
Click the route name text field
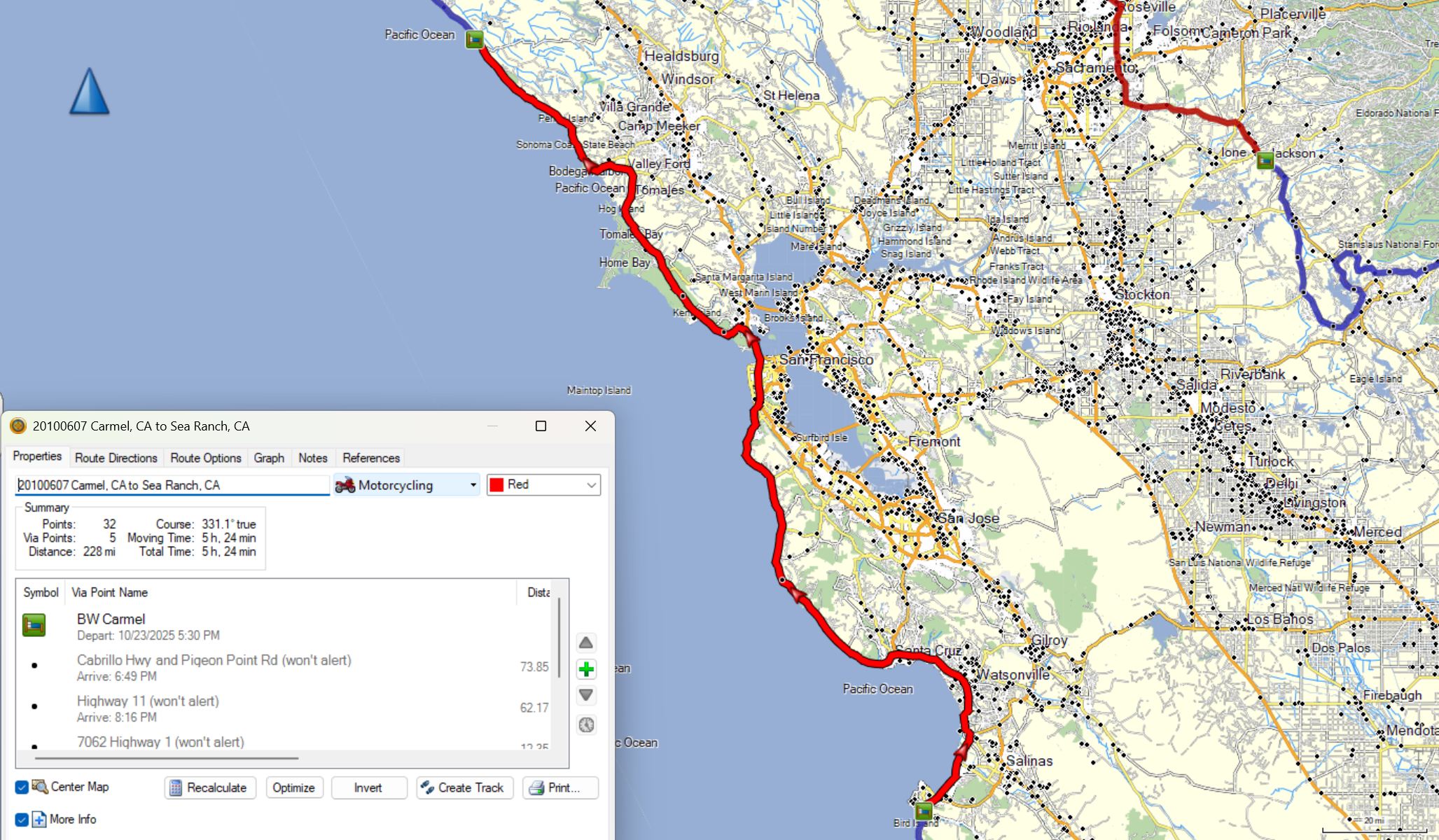(172, 485)
